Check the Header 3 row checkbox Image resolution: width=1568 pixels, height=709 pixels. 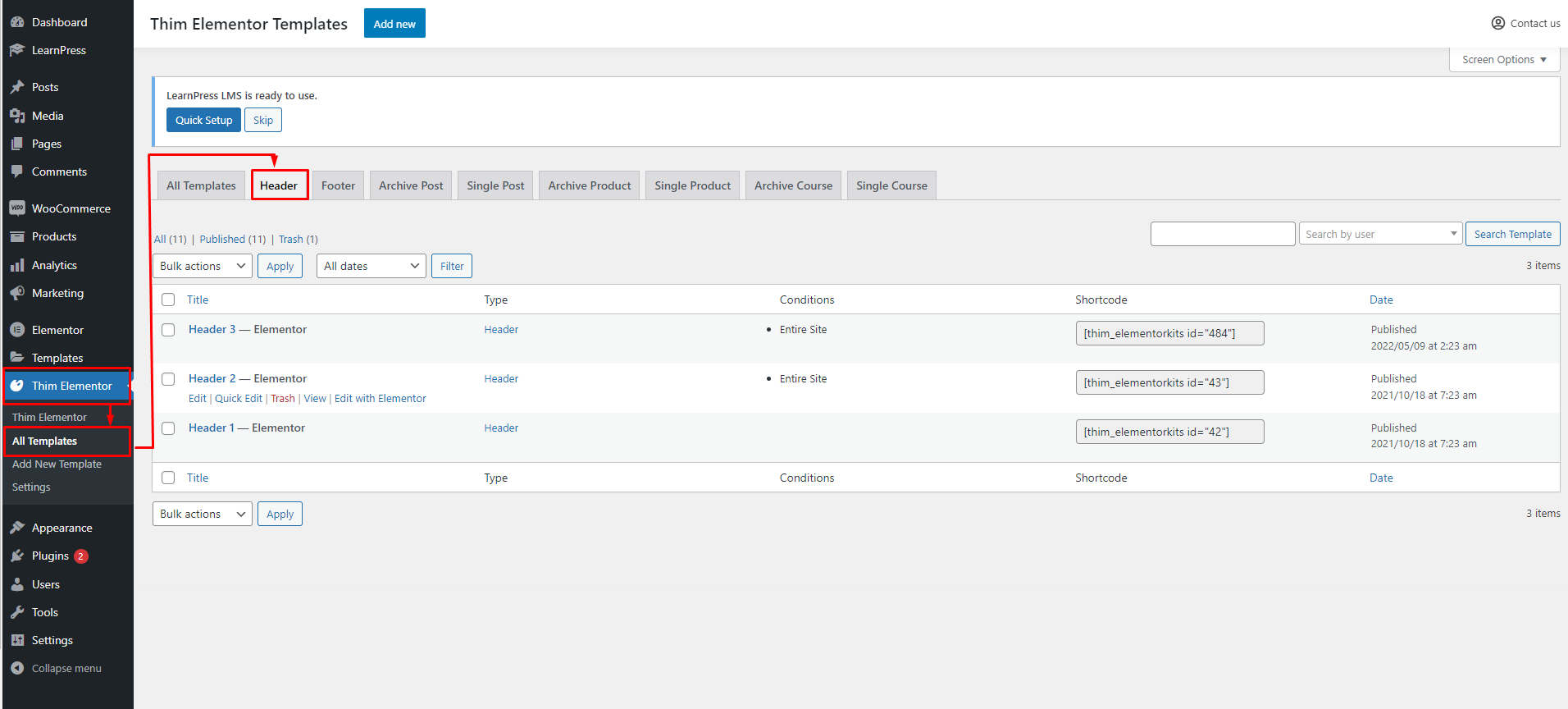(x=168, y=330)
